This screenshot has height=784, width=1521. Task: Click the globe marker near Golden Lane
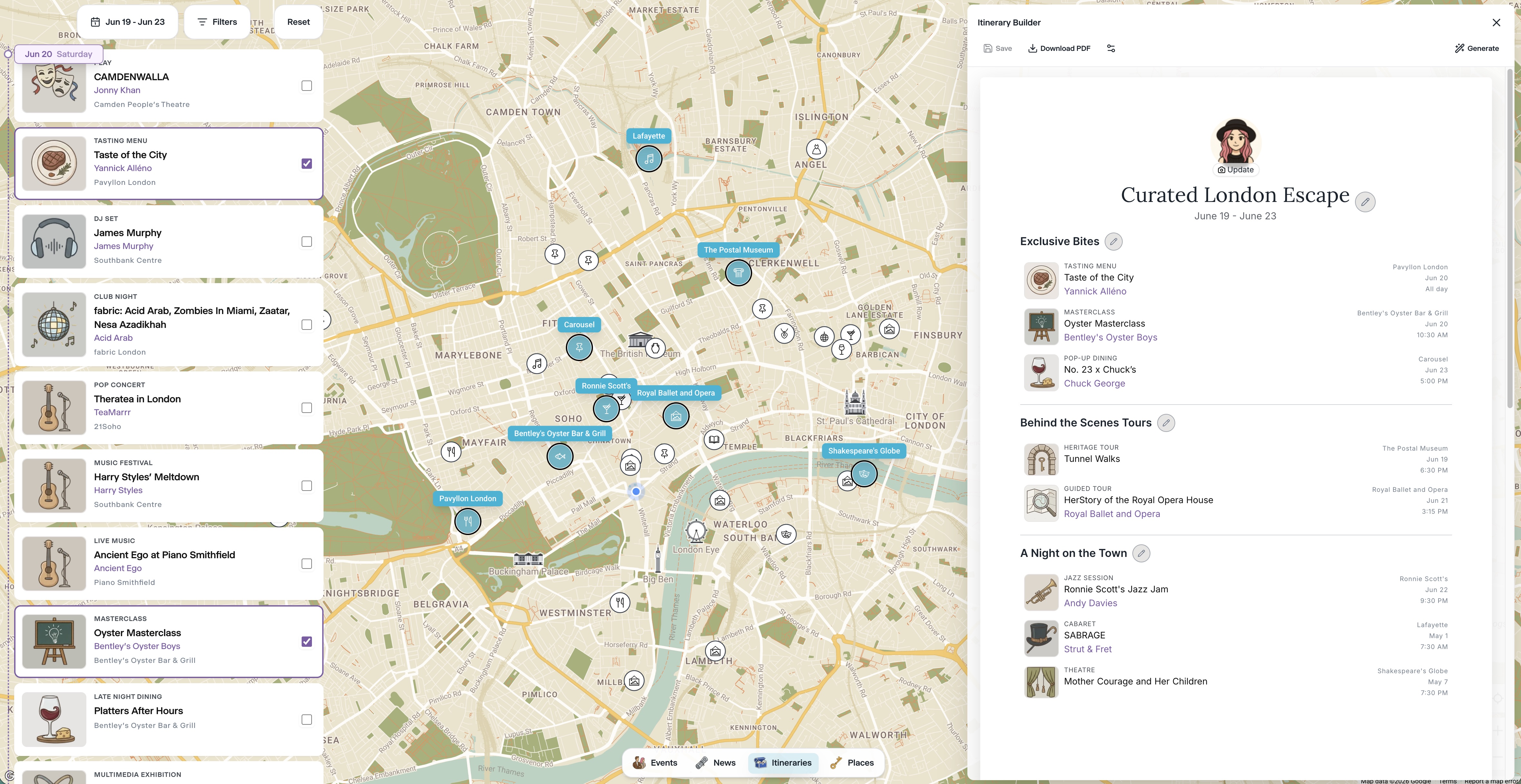click(824, 337)
